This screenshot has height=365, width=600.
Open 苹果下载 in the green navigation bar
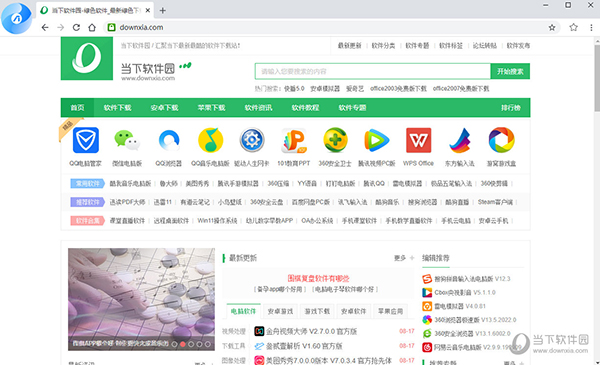[211, 108]
